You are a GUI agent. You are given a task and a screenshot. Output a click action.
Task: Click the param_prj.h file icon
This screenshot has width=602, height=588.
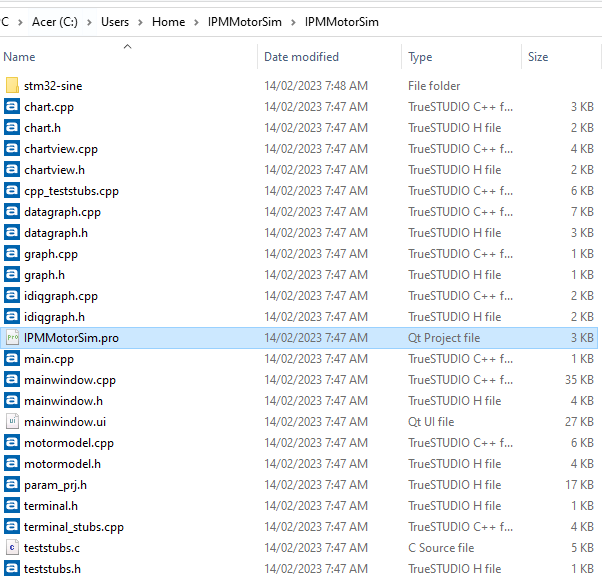(12, 485)
